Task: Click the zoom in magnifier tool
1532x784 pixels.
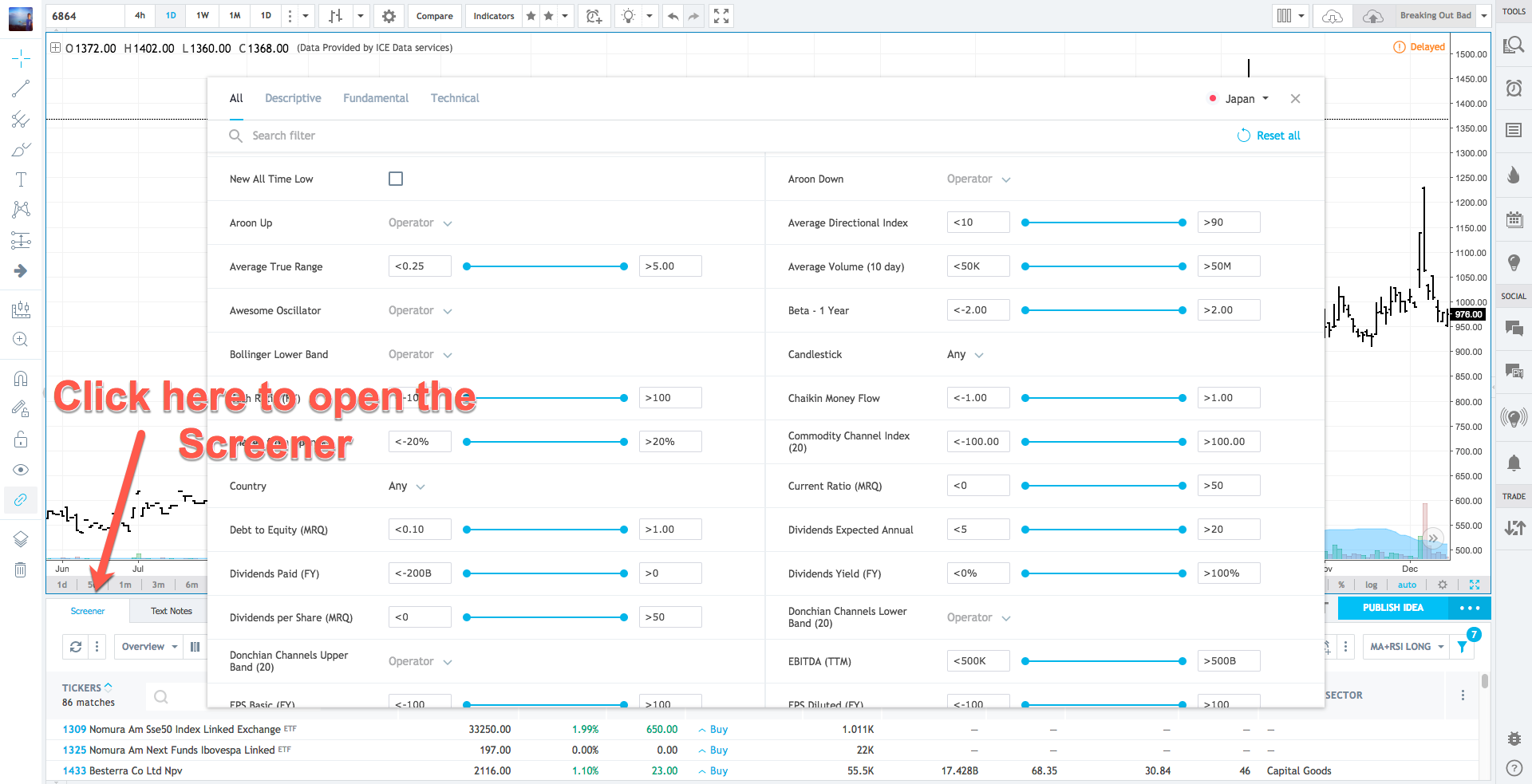Action: (x=21, y=340)
